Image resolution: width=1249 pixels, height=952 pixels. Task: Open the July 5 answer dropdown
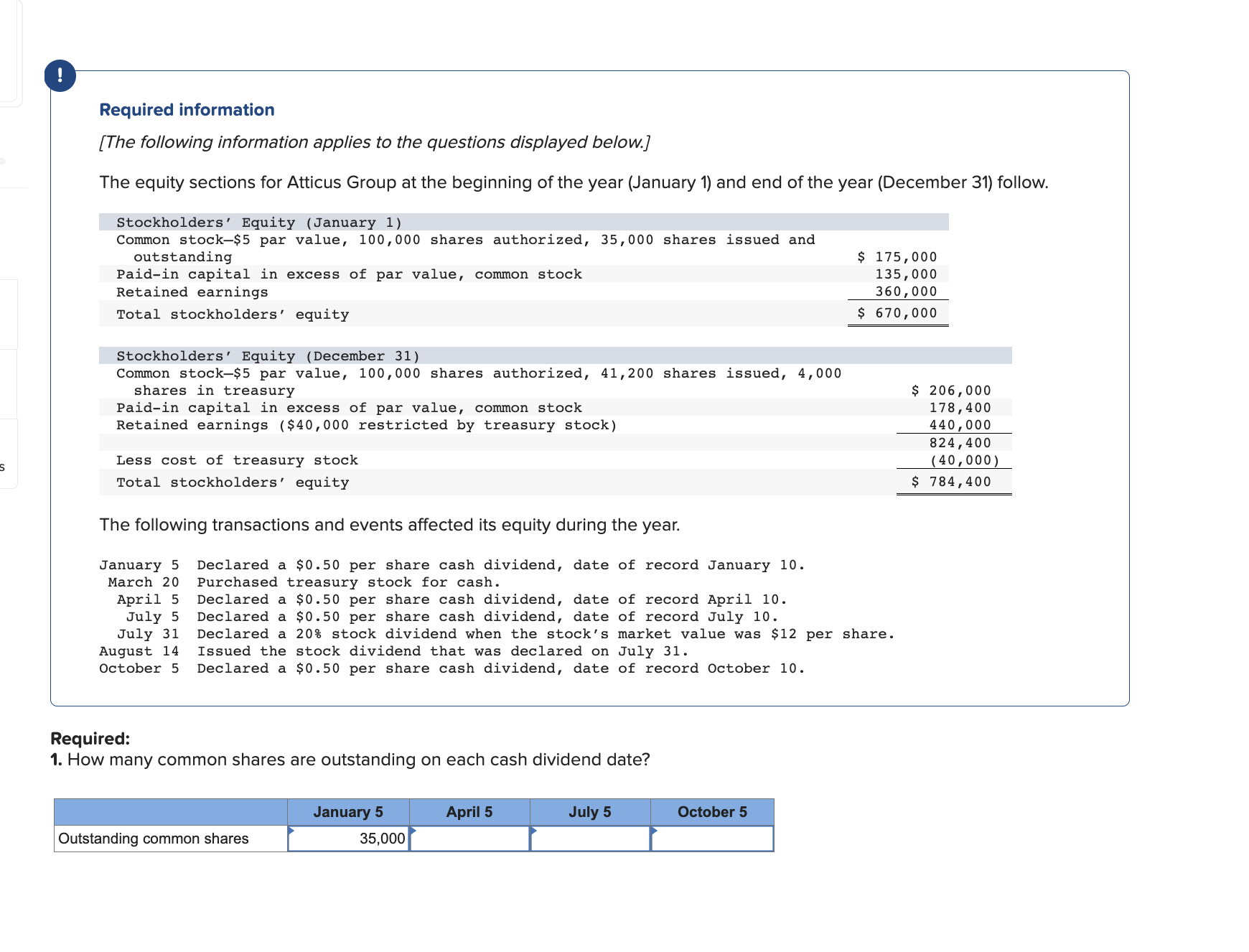[589, 838]
